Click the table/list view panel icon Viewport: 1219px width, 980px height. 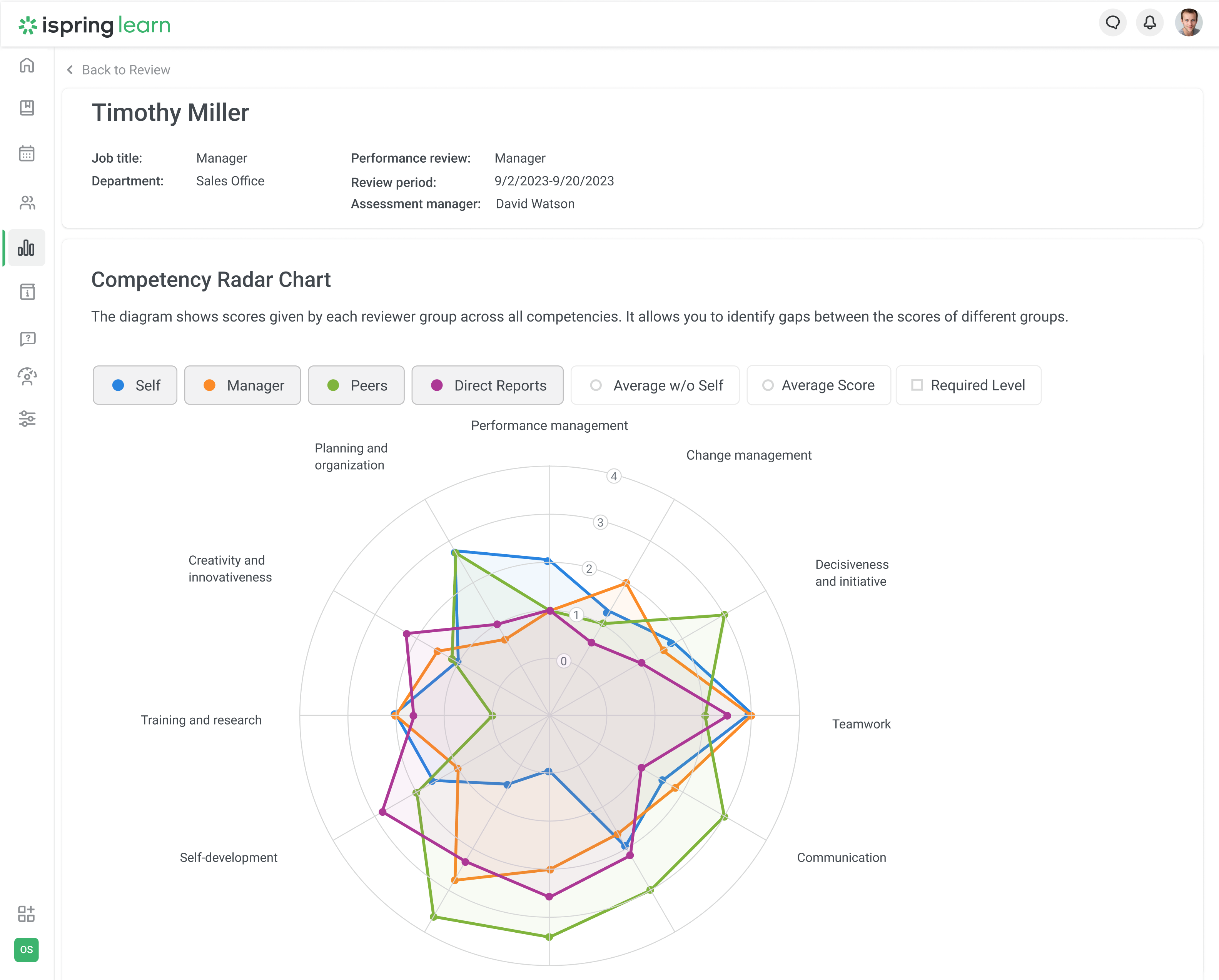click(x=26, y=291)
